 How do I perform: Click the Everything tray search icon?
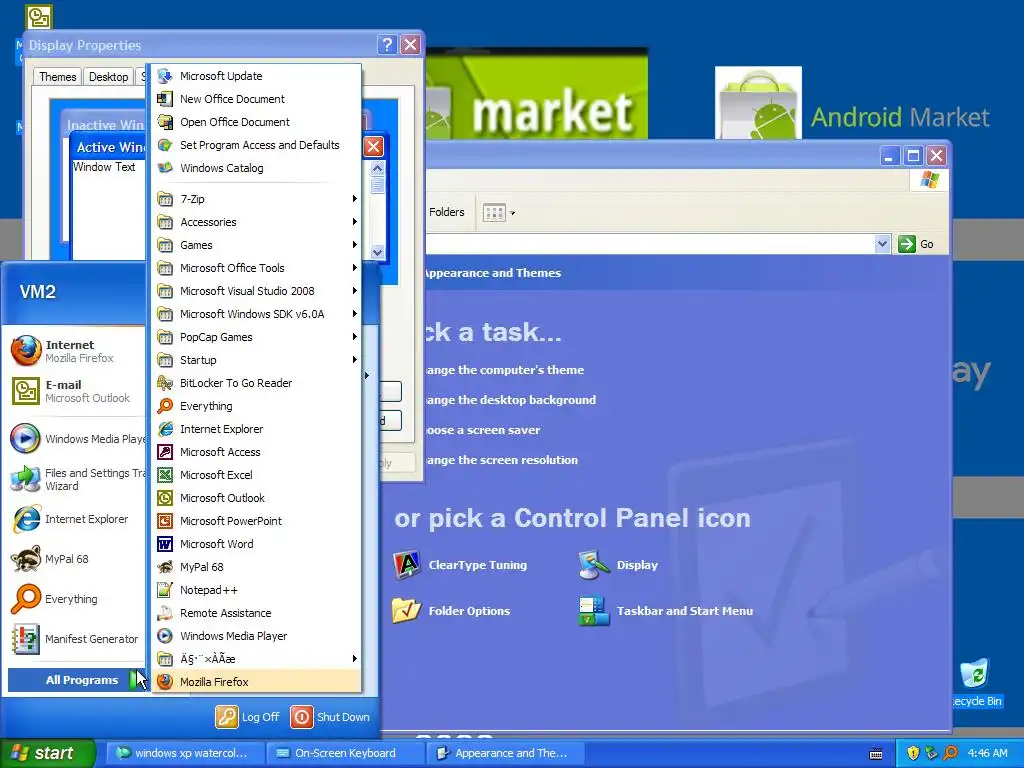(x=950, y=753)
